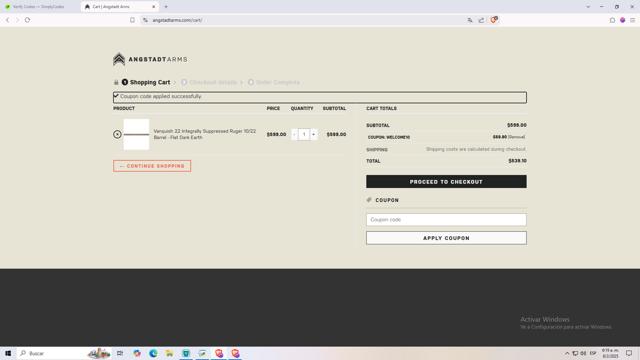The image size is (640, 360).
Task: Remove the applied WELCOME10 coupon
Action: click(517, 137)
